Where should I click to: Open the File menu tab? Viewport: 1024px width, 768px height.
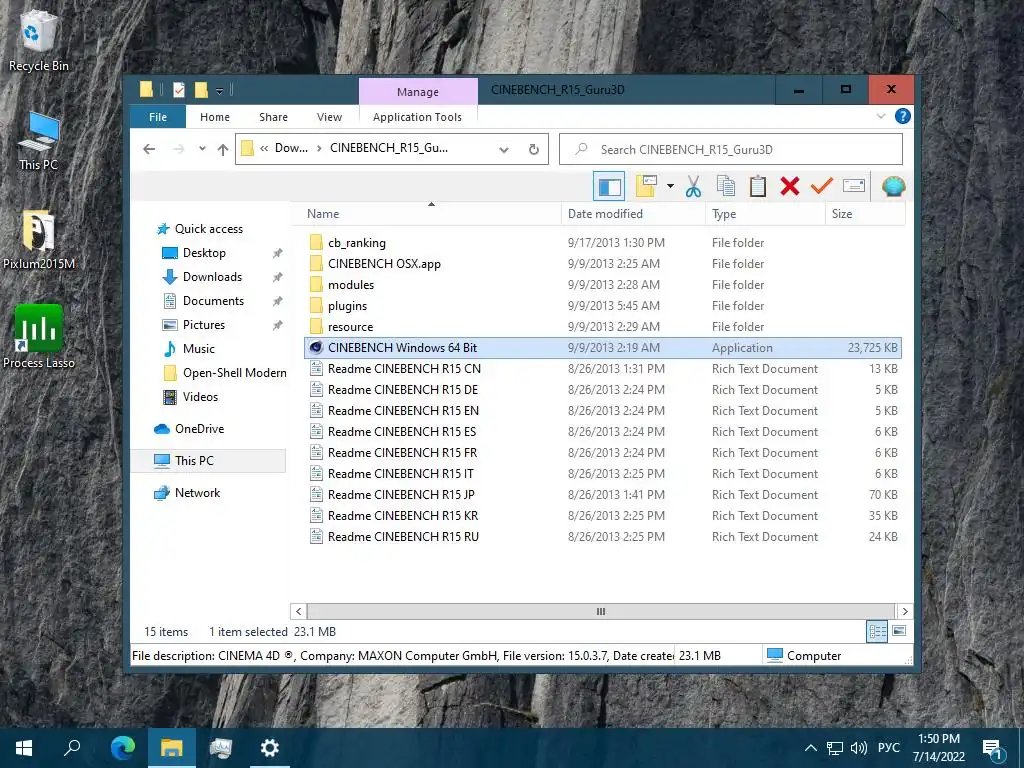(x=158, y=117)
